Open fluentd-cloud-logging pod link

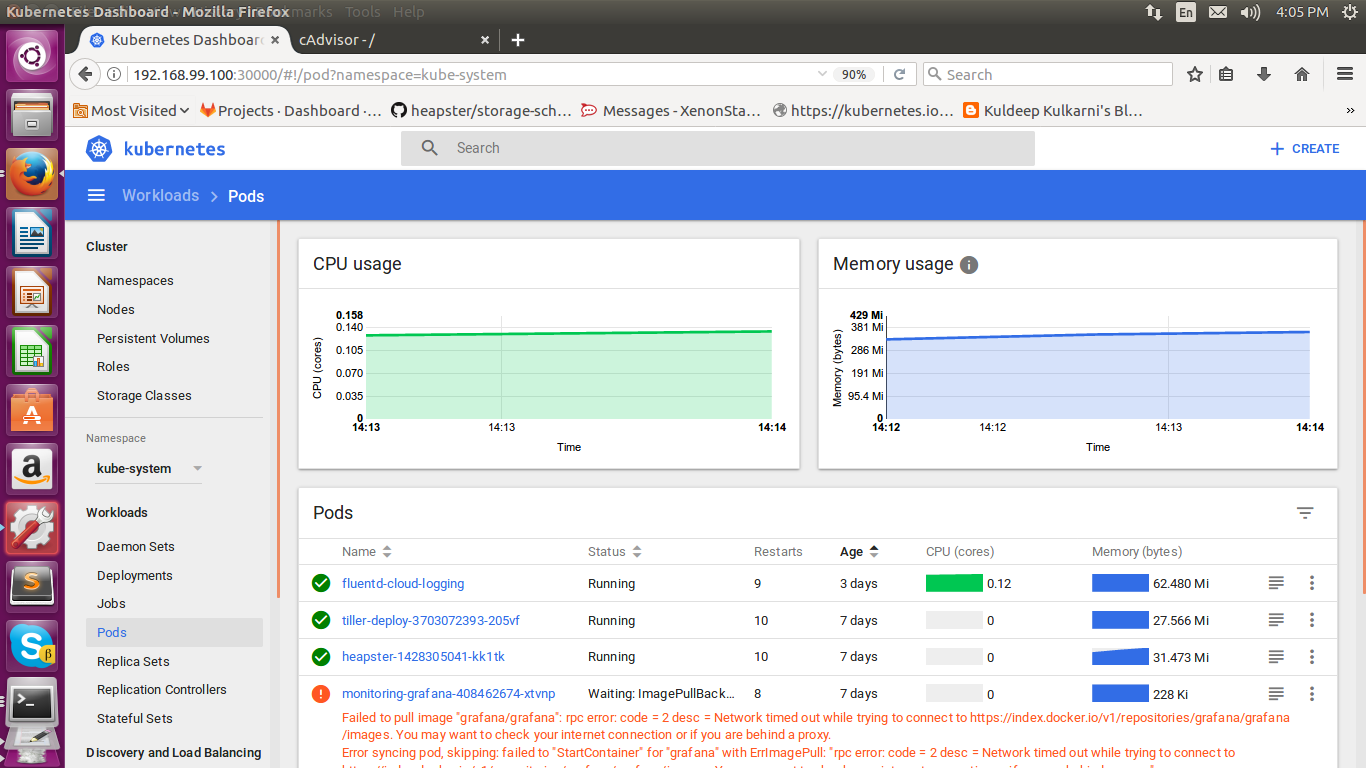click(403, 583)
